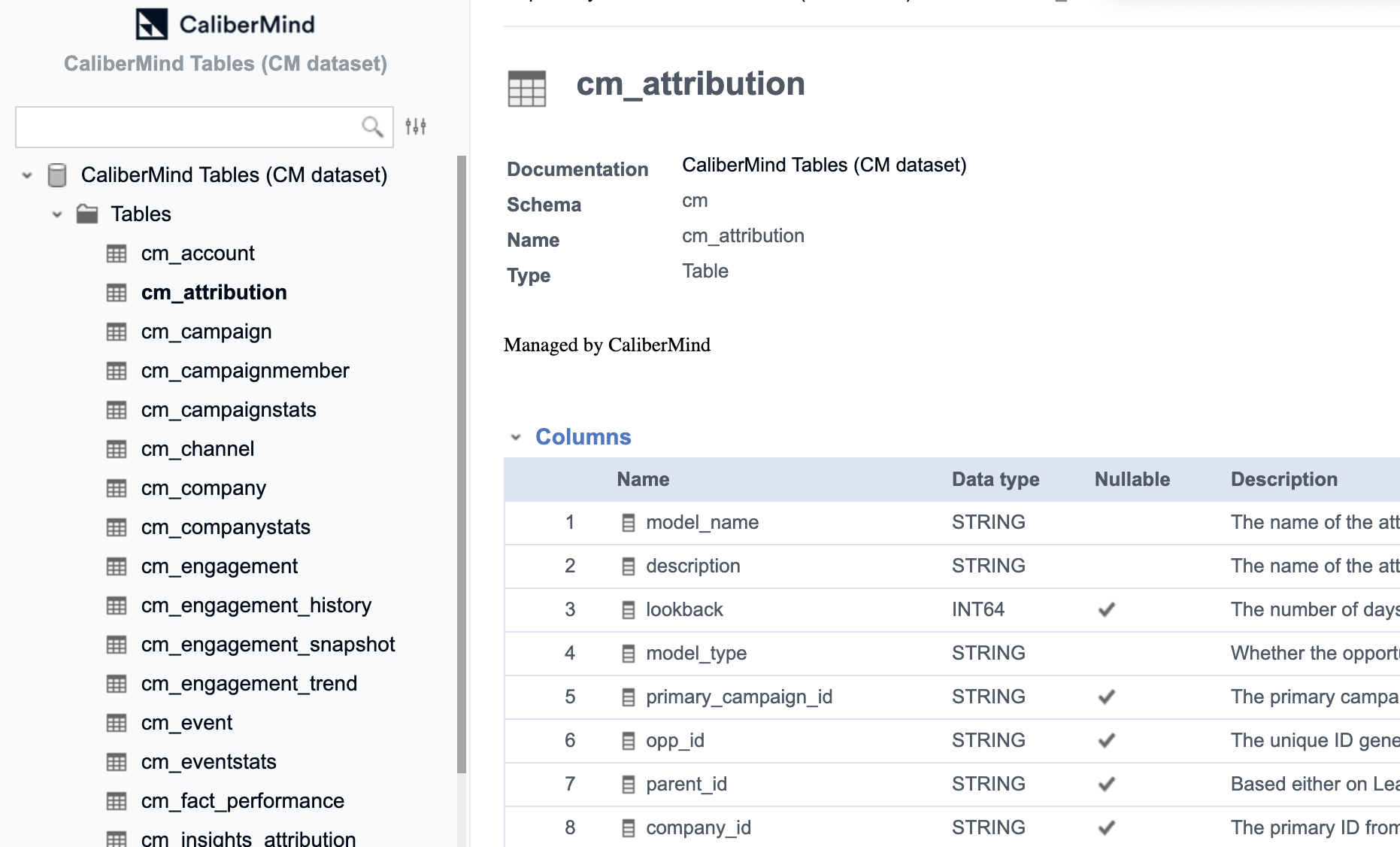Open the cm_campaignmember table
The height and width of the screenshot is (847, 1400).
[x=245, y=371]
